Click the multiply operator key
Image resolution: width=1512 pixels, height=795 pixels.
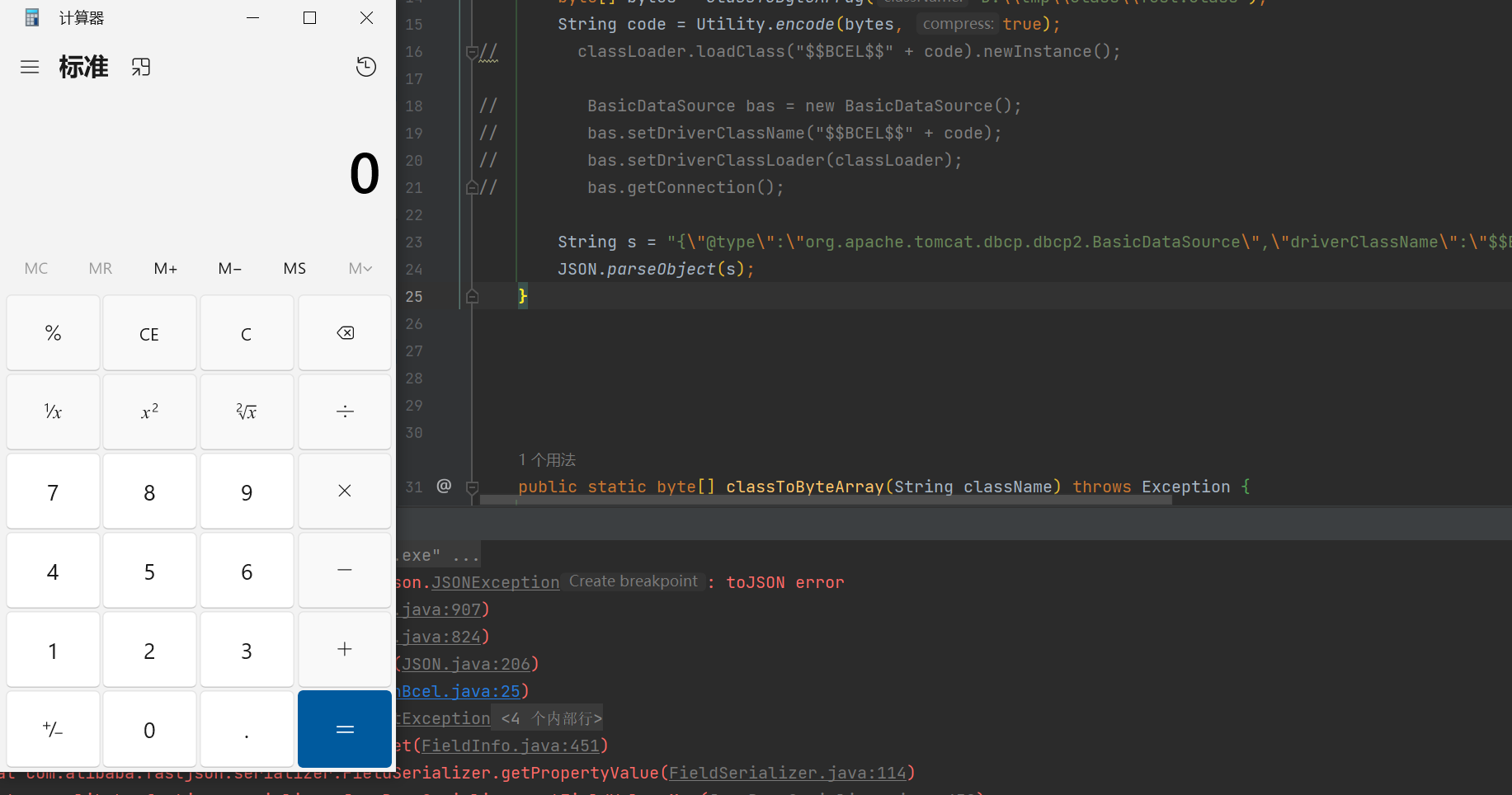click(345, 492)
